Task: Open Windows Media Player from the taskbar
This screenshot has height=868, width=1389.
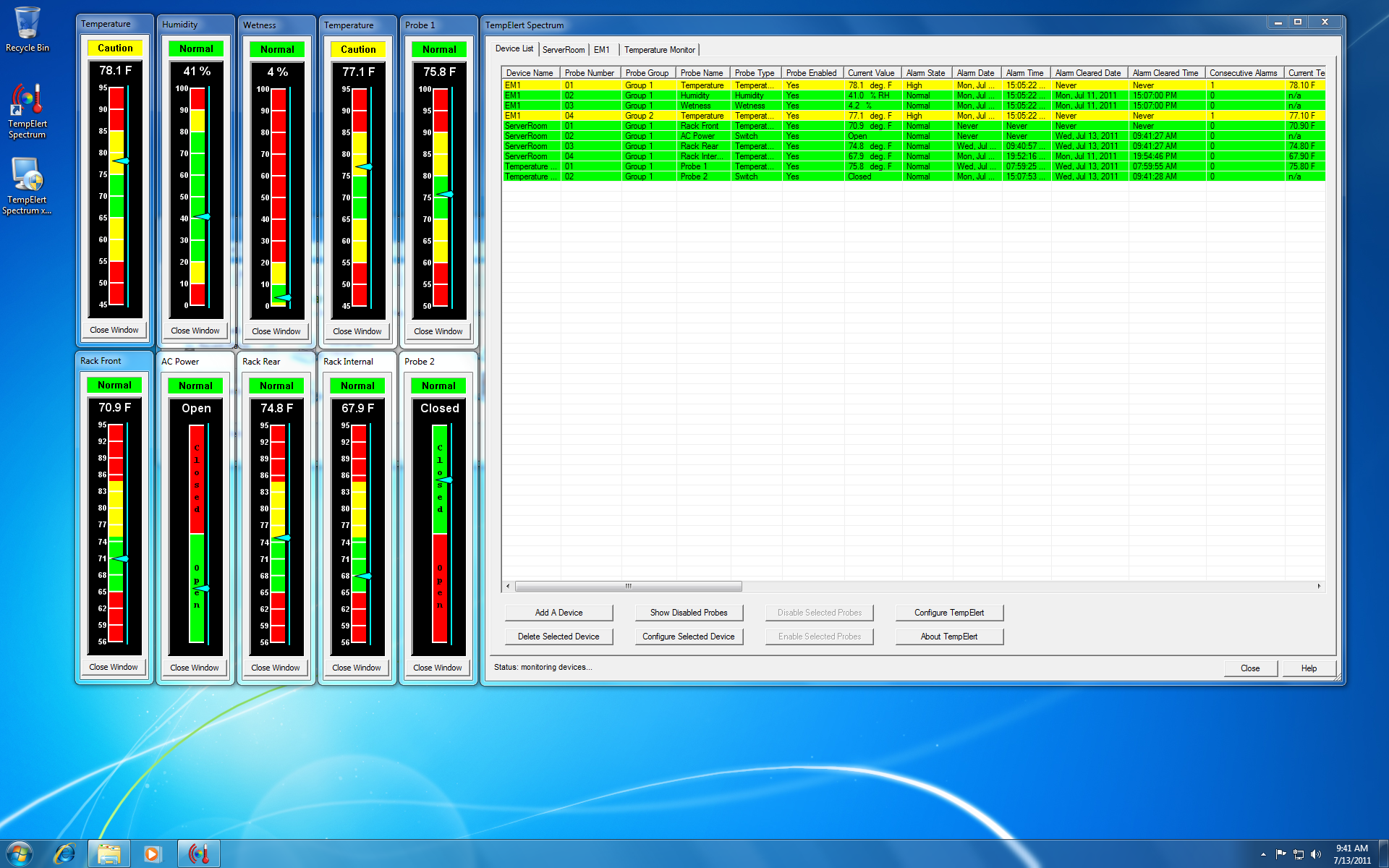Action: [x=153, y=854]
